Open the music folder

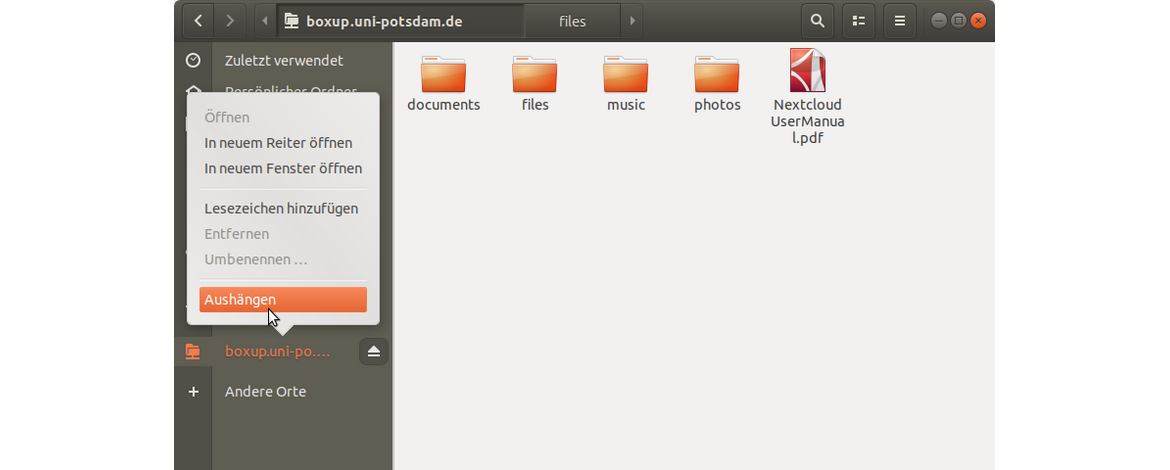(x=625, y=82)
